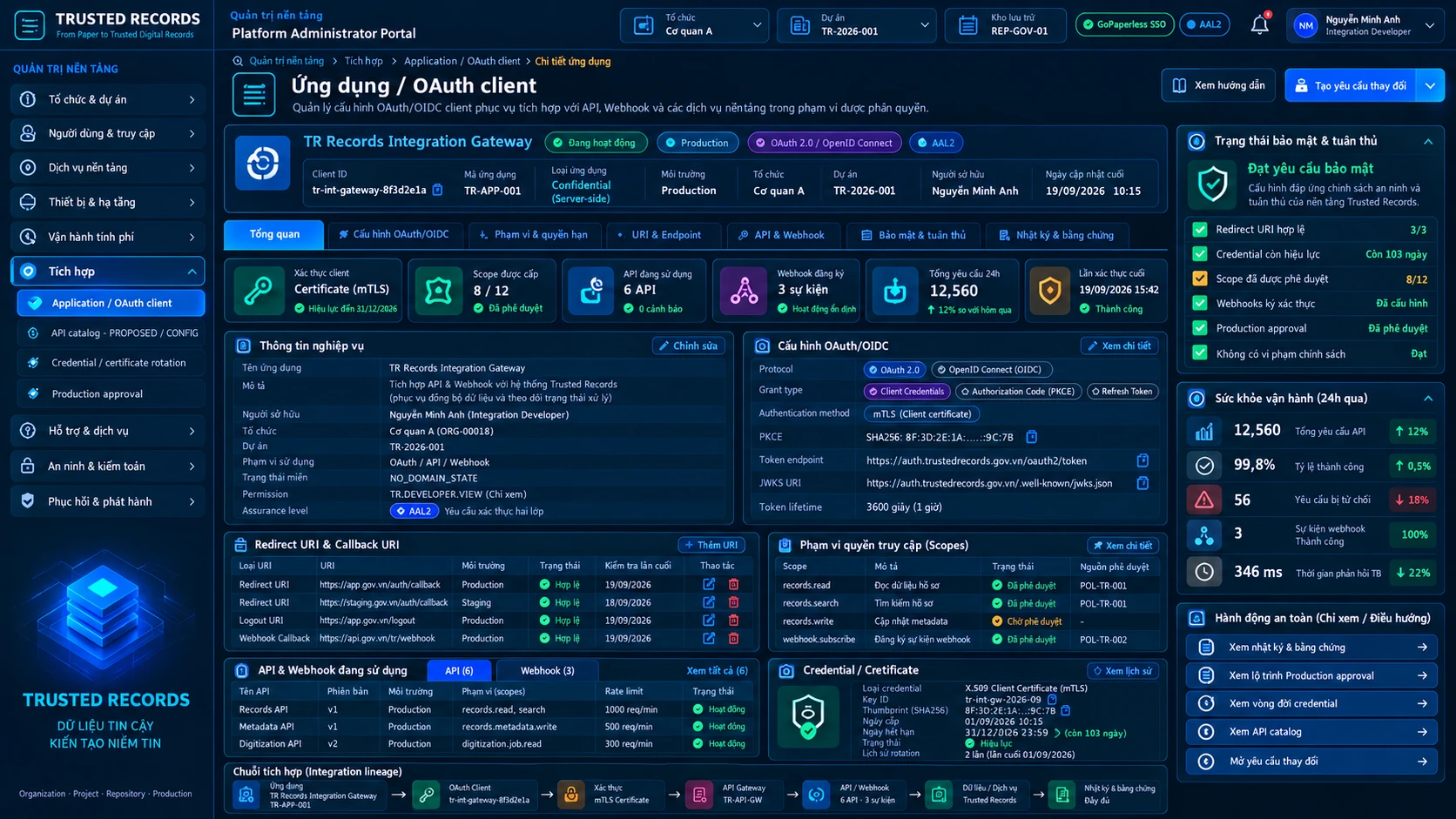Open the Nguyễn Minh Anh user menu
Image resolution: width=1456 pixels, height=819 pixels.
(1364, 25)
